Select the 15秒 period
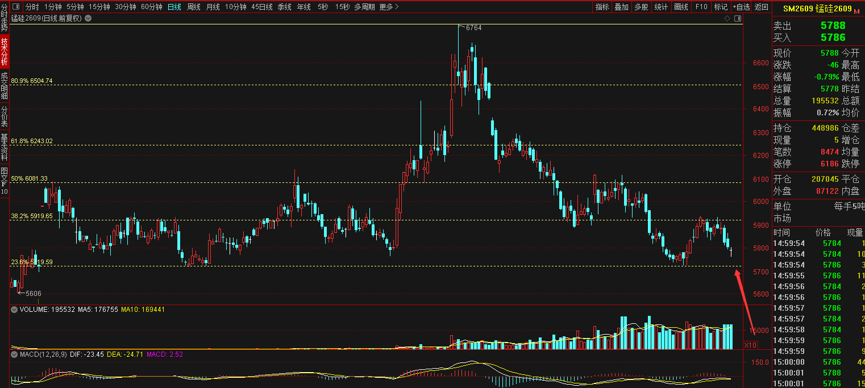 [342, 7]
